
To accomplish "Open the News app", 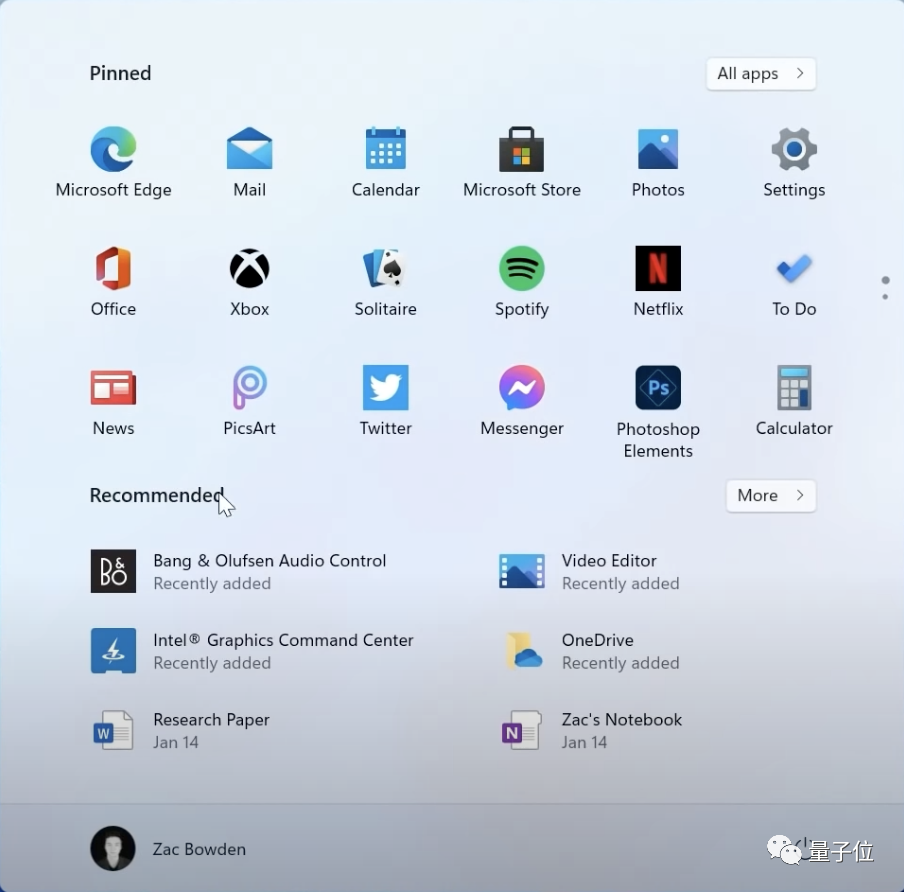I will (114, 401).
